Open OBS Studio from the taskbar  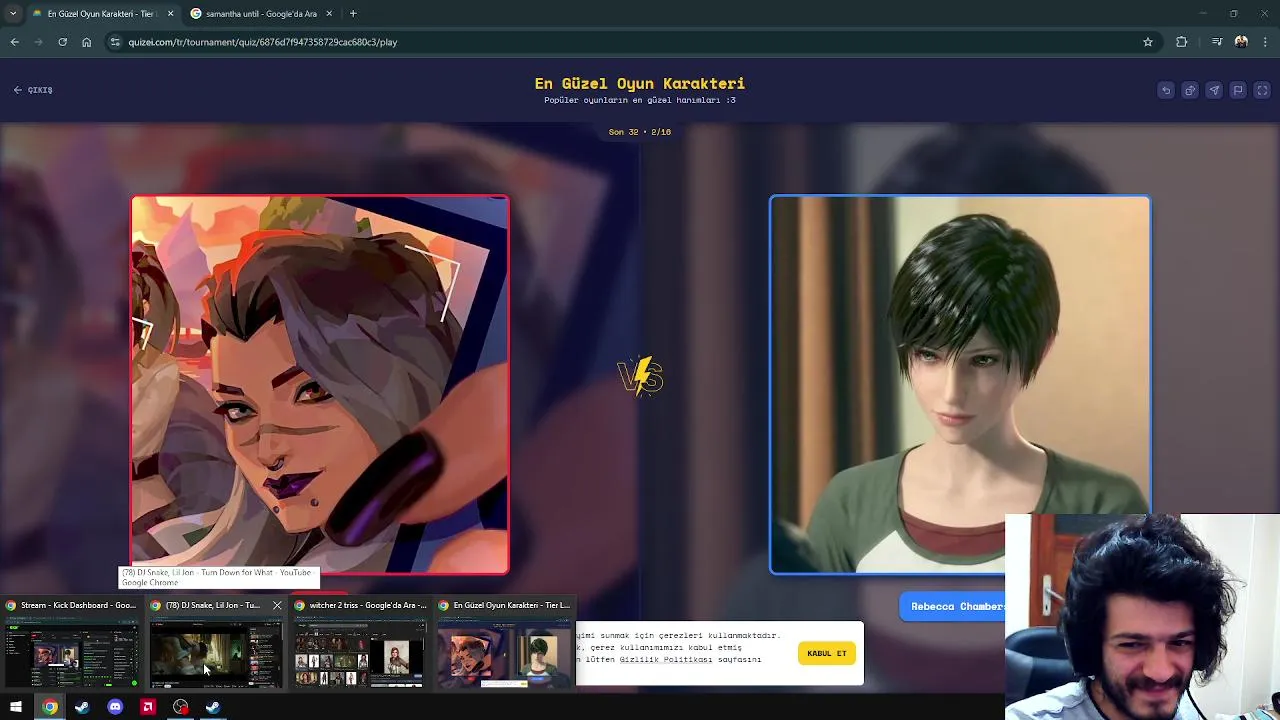click(180, 707)
